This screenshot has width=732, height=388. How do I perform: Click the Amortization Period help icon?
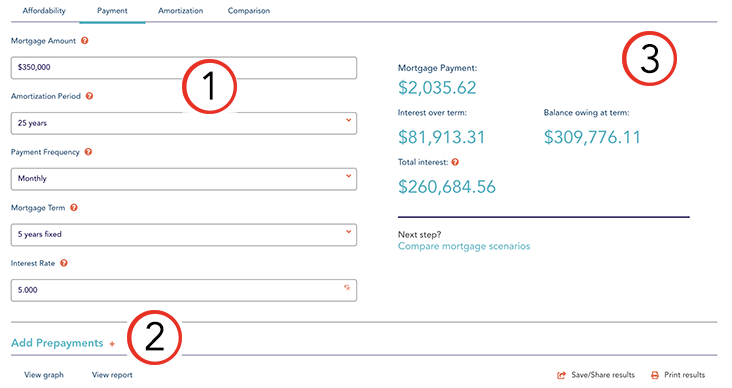[89, 96]
